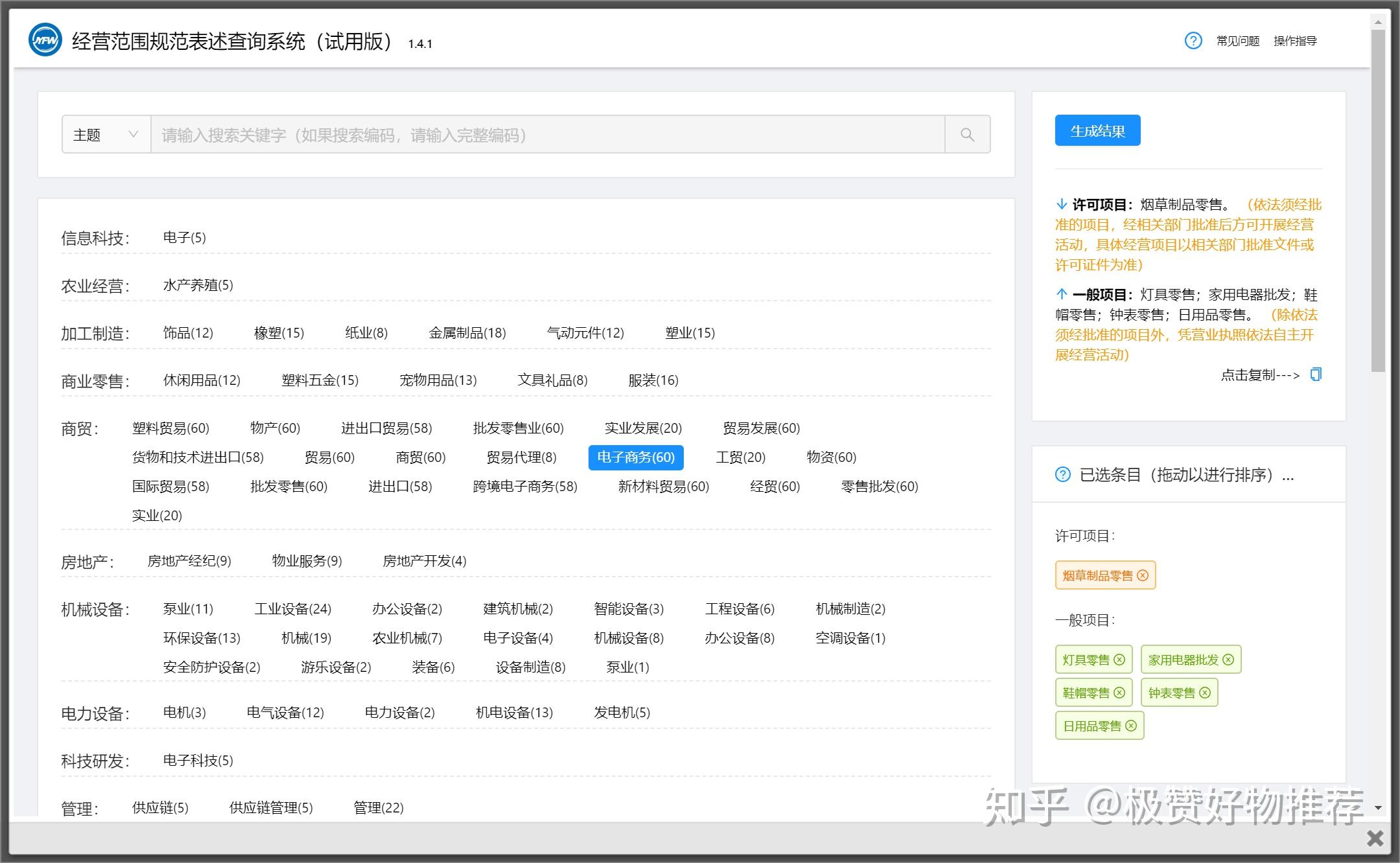Click the 发电机(5) topic

click(622, 713)
